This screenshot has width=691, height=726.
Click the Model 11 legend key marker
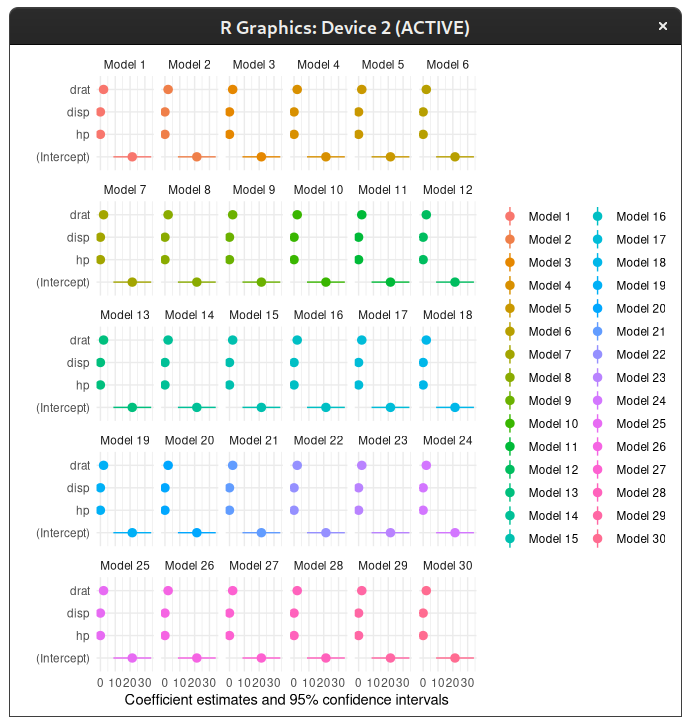[510, 446]
